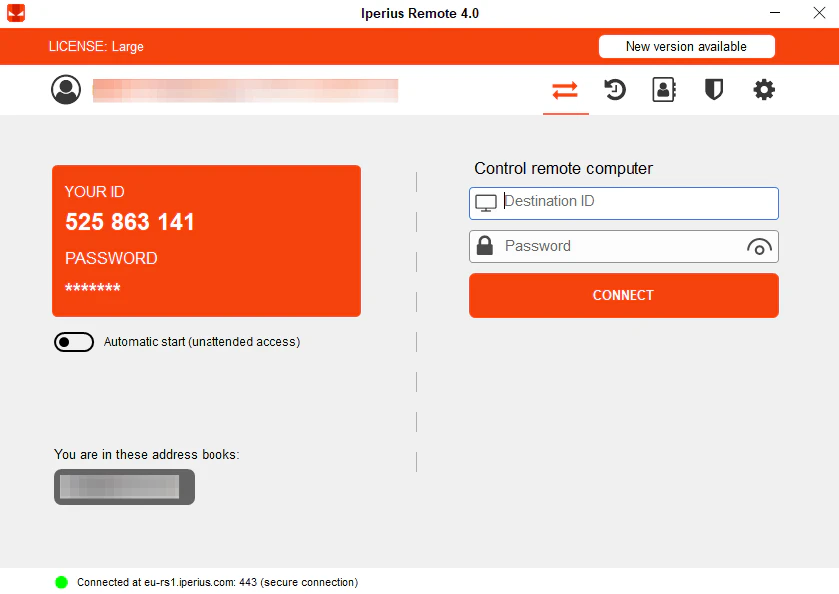Image resolution: width=839 pixels, height=594 pixels.
Task: Open the address book icon
Action: [x=664, y=89]
